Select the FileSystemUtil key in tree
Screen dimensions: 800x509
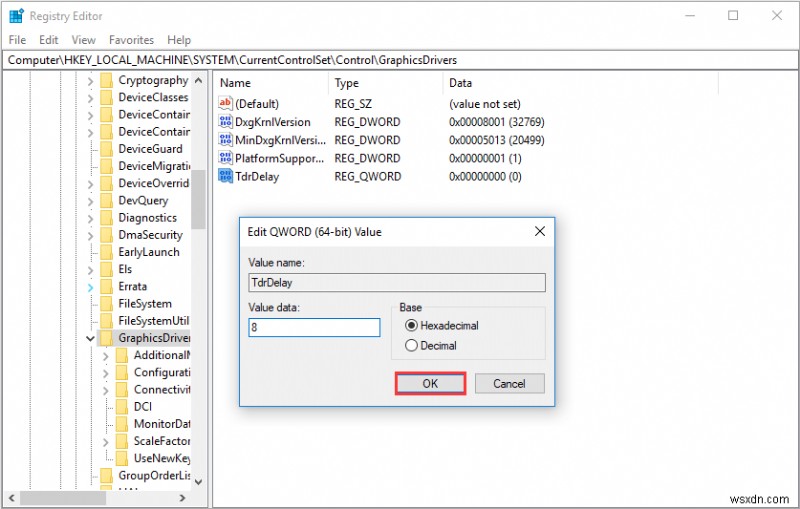153,321
